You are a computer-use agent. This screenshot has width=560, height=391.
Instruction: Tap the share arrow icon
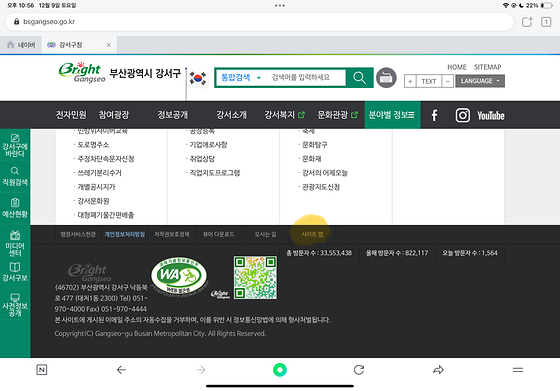point(438,370)
